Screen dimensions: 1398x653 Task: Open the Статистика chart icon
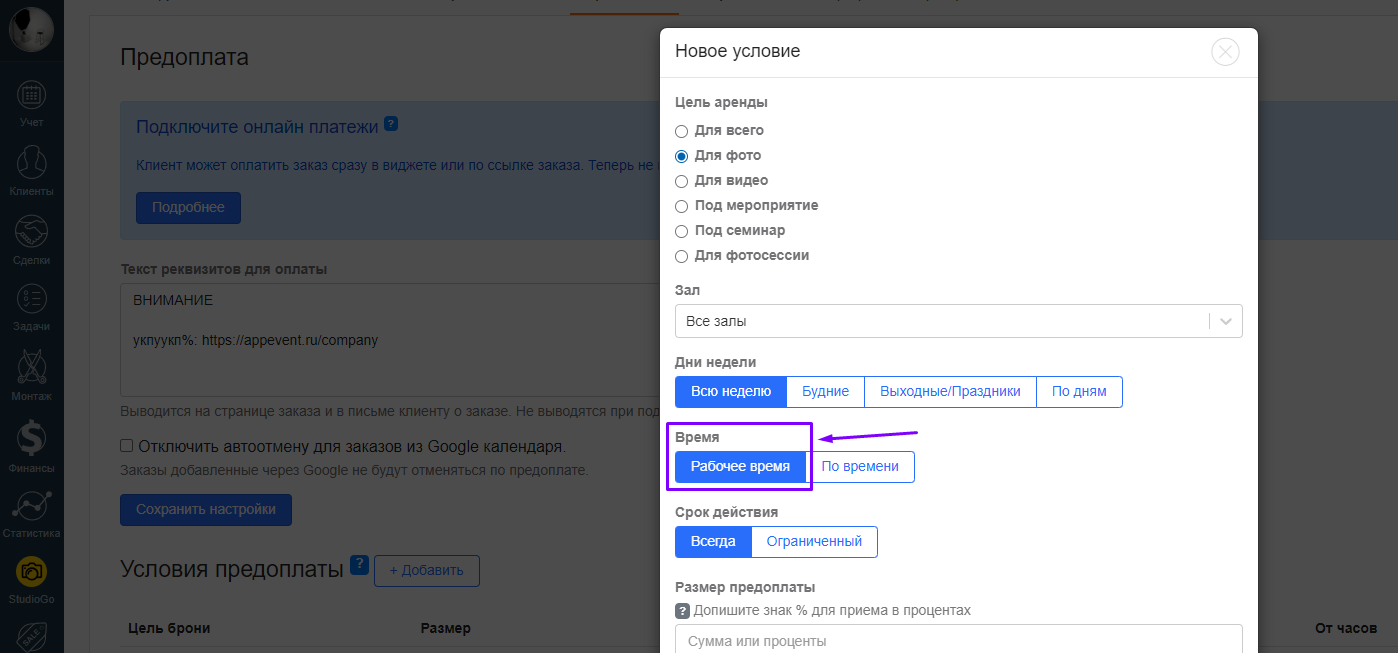(x=31, y=506)
